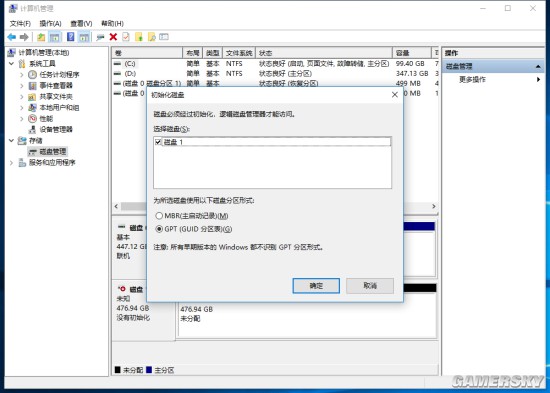Open 共享文件夹 tree item

click(56, 96)
